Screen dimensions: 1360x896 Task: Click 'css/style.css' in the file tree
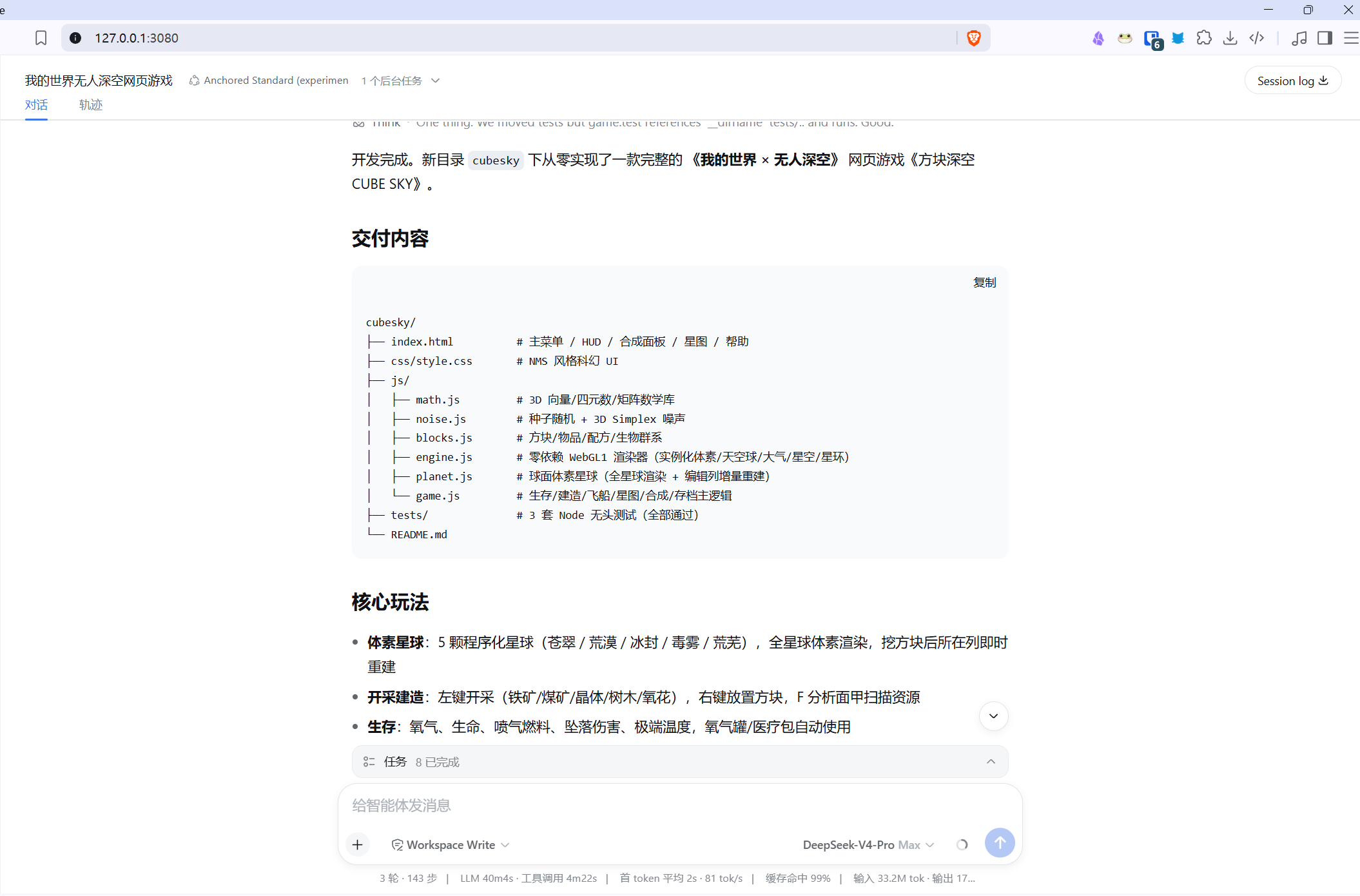(x=431, y=361)
